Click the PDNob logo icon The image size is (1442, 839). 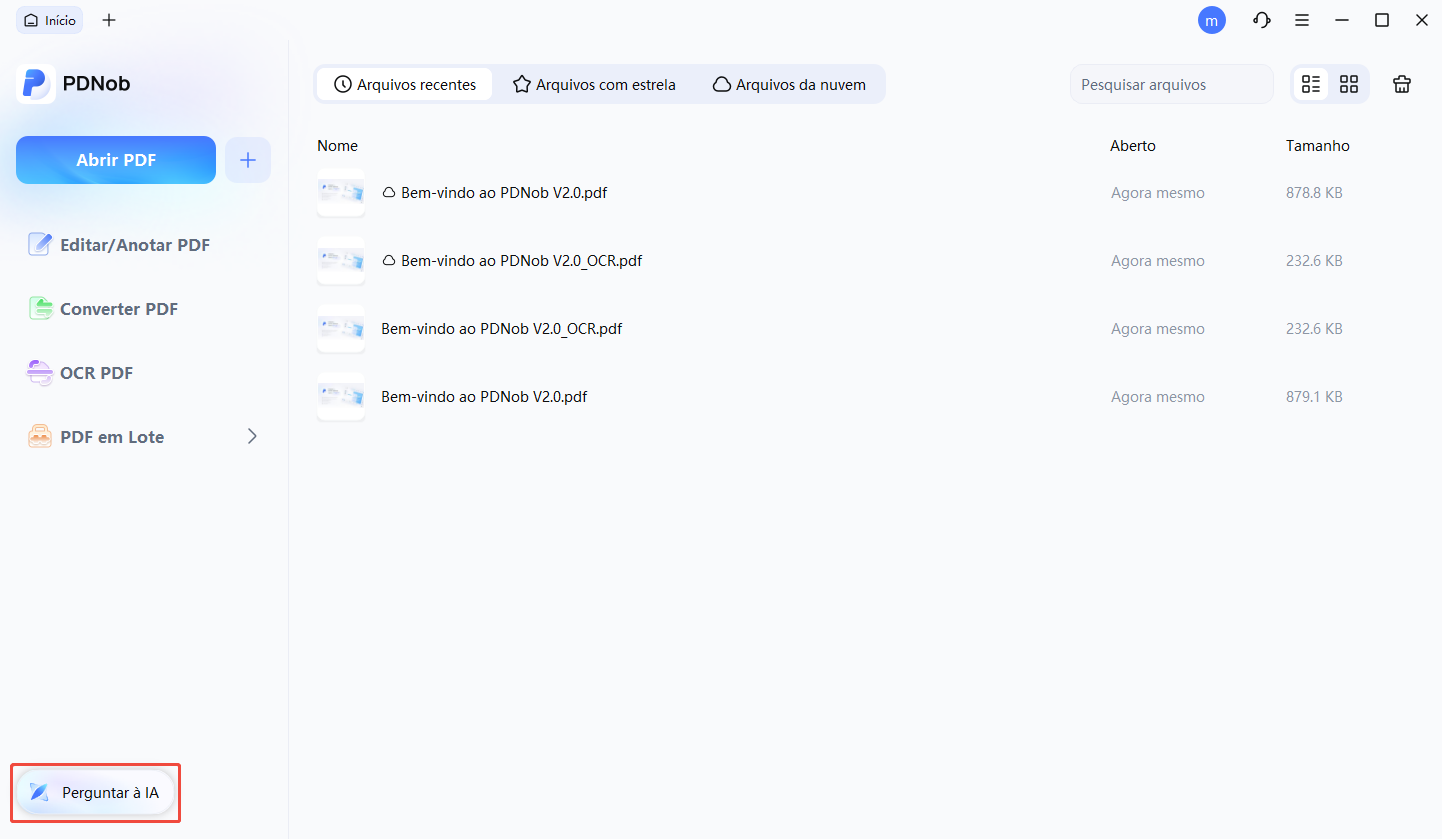pos(36,84)
